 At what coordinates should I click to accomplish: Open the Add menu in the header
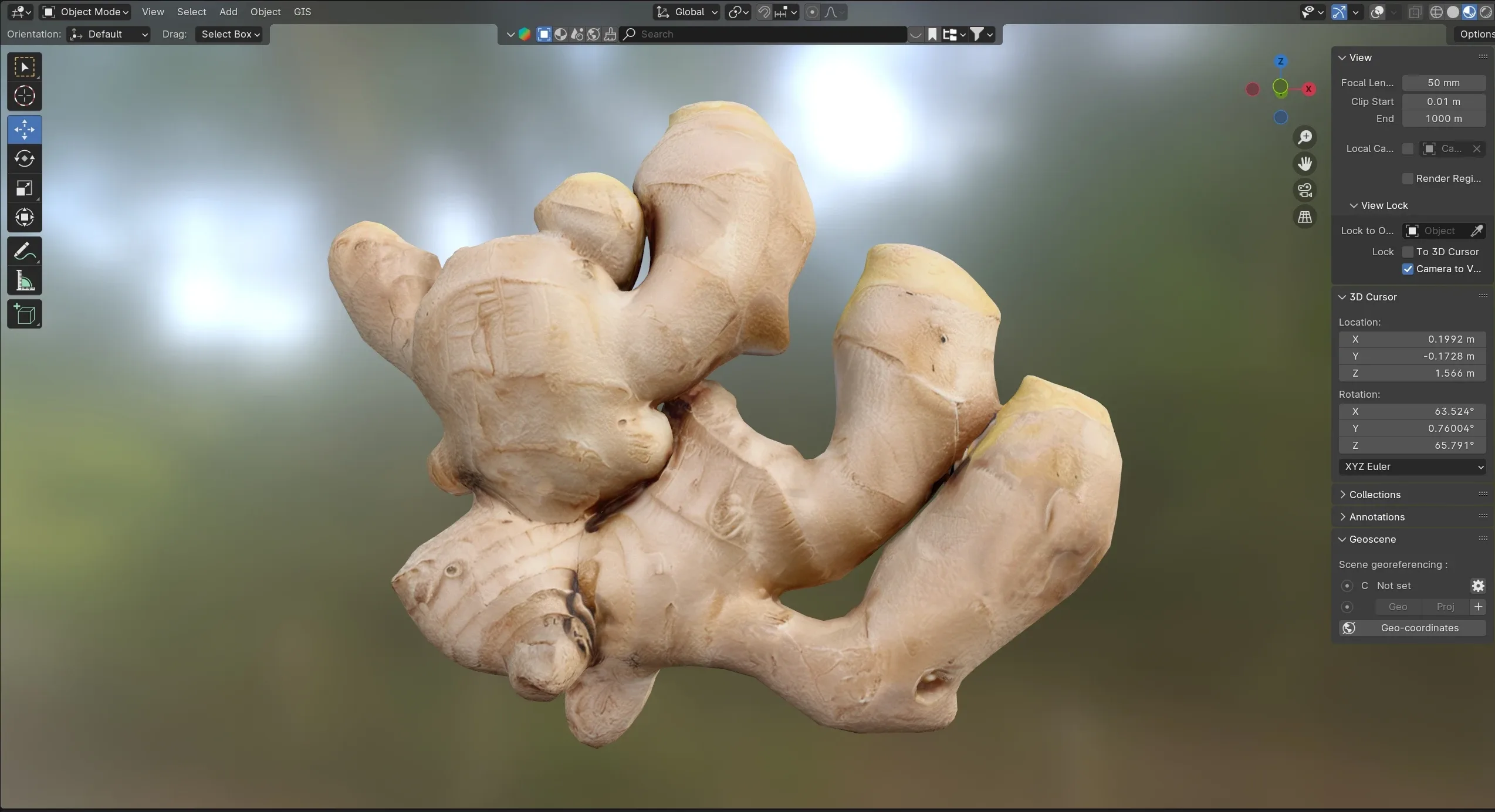tap(228, 12)
